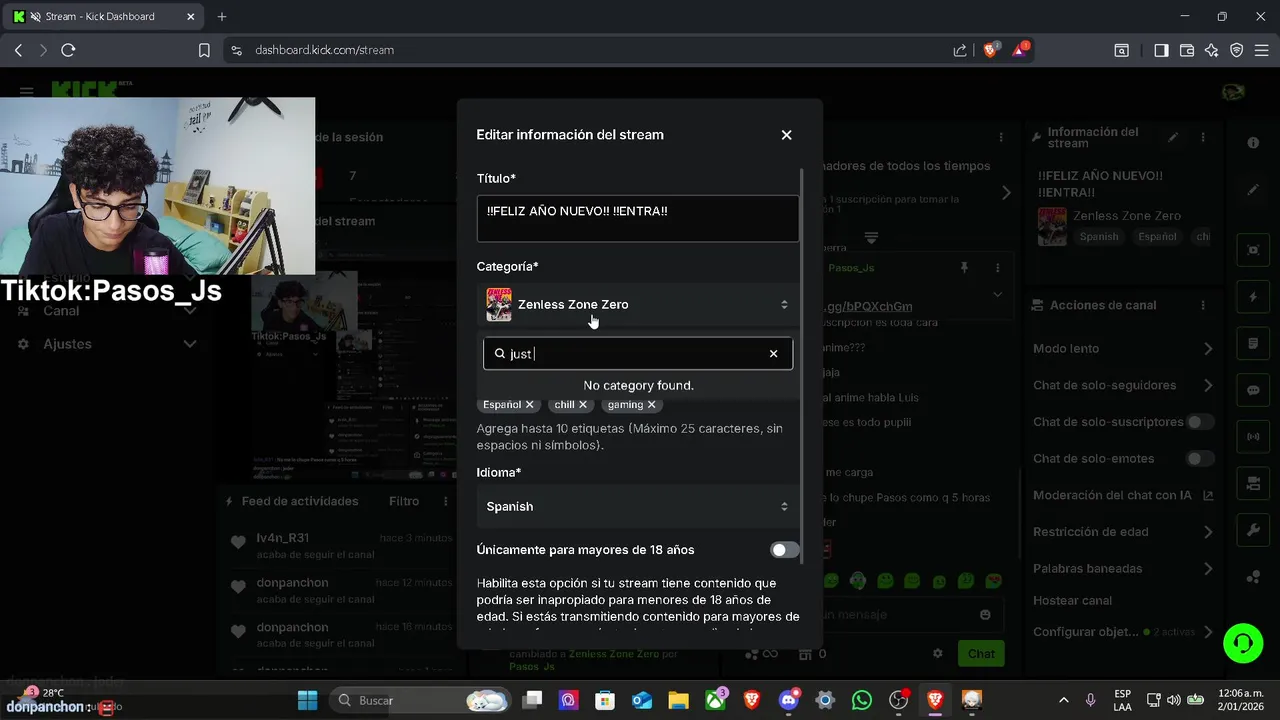The image size is (1280, 720).
Task: Open the Brave Rewards triangle icon
Action: (x=1020, y=49)
